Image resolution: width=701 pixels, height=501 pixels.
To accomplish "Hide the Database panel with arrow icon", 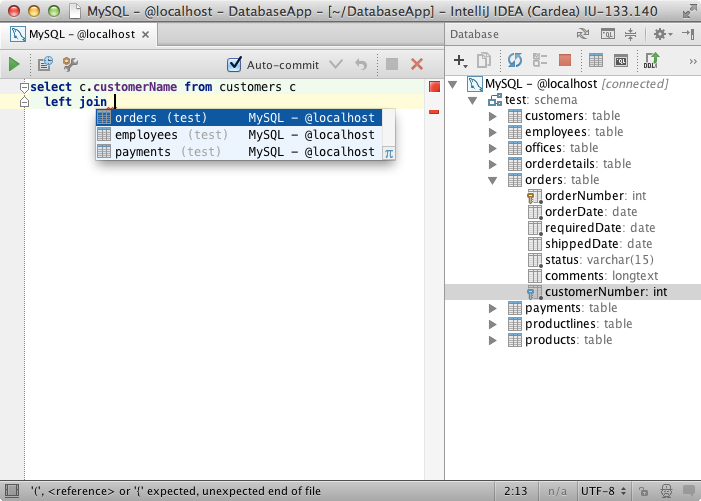I will pyautogui.click(x=688, y=34).
